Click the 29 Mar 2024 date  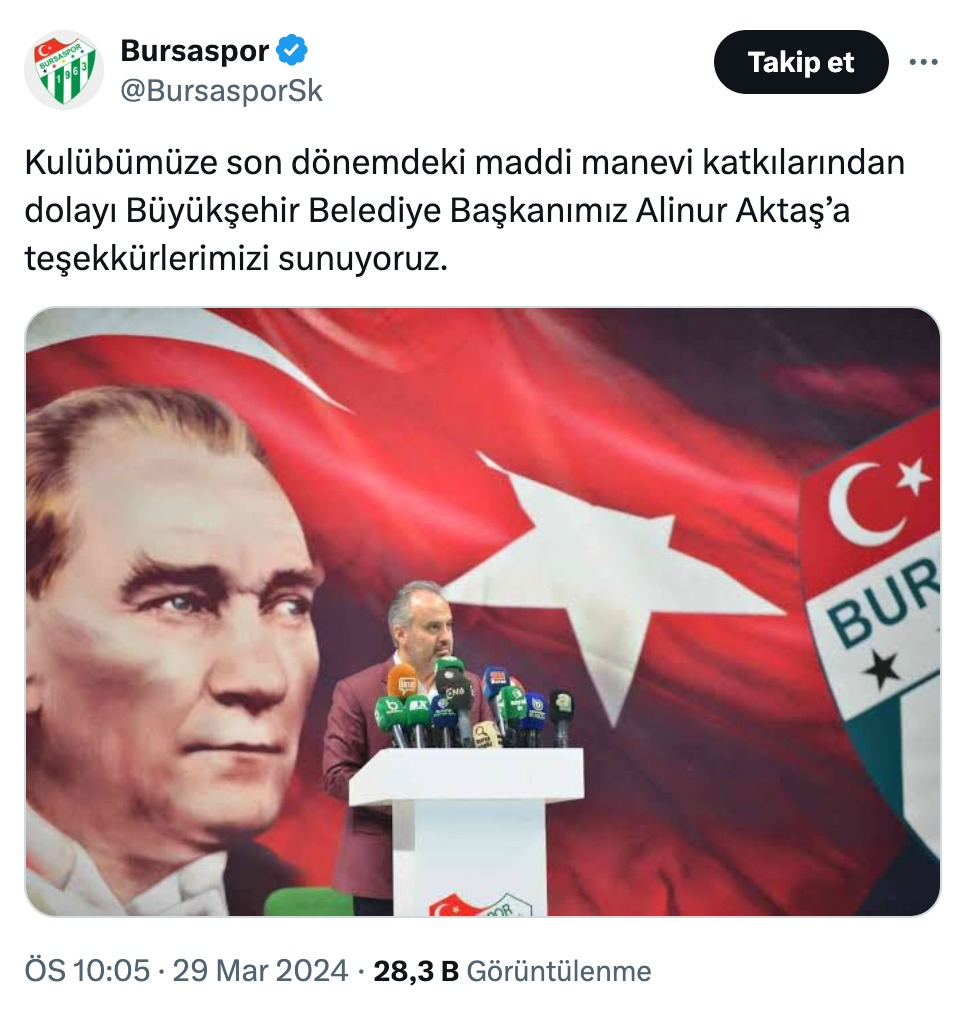(x=260, y=971)
